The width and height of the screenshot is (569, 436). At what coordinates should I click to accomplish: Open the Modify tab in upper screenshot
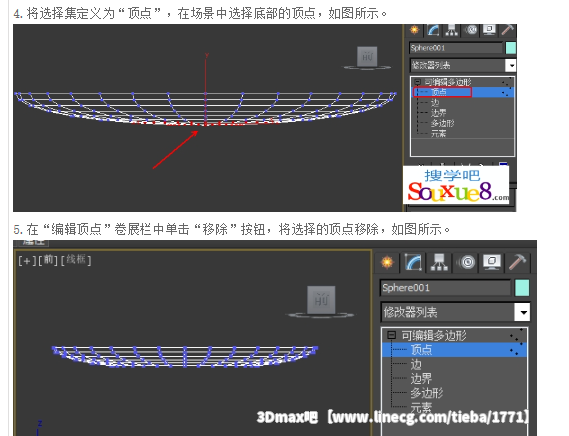[x=433, y=30]
